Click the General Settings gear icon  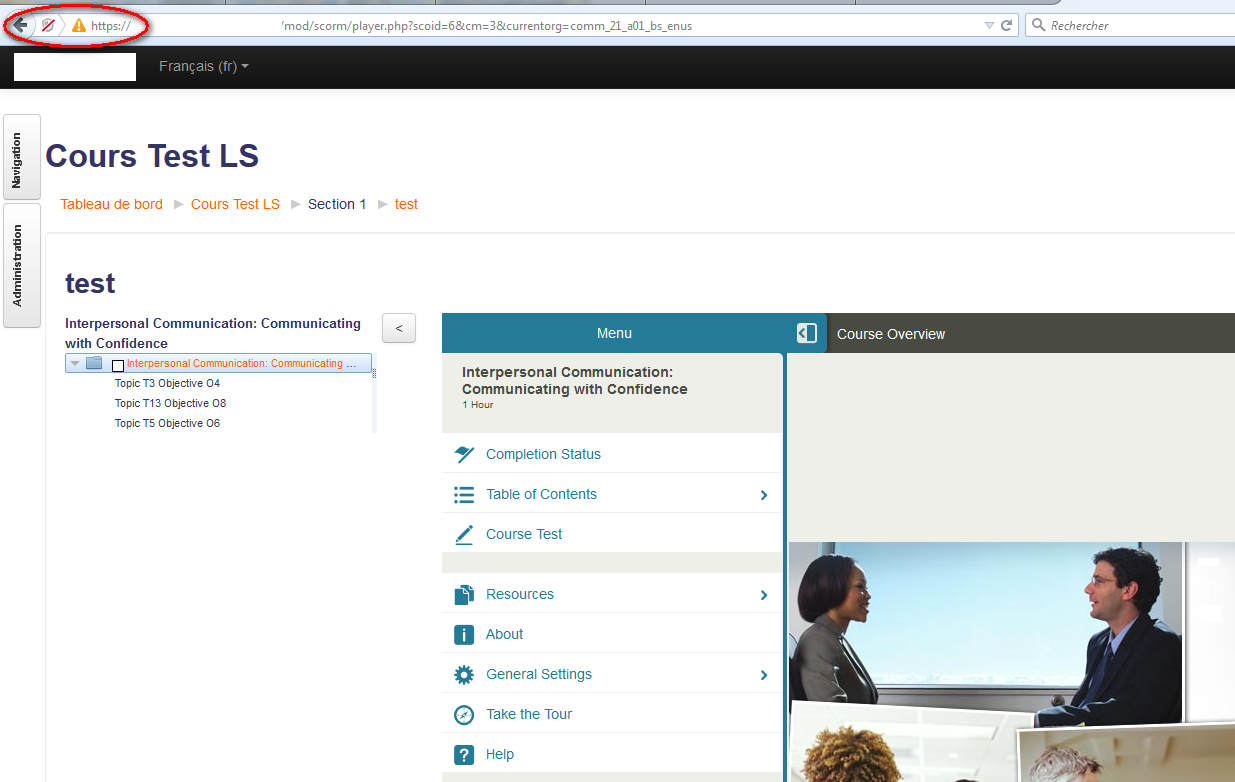(x=464, y=675)
